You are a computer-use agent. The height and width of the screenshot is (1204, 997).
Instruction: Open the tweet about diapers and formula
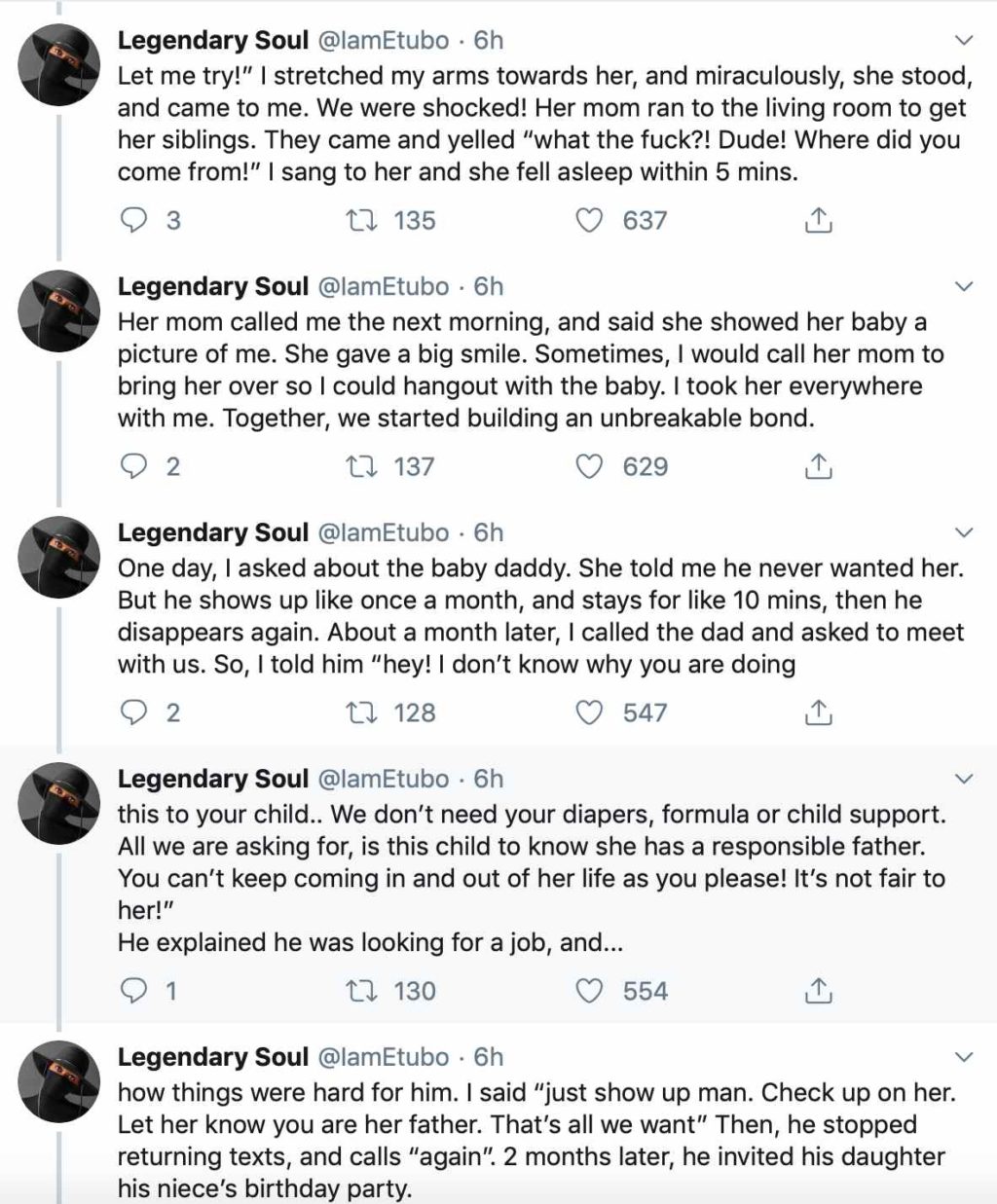531,861
